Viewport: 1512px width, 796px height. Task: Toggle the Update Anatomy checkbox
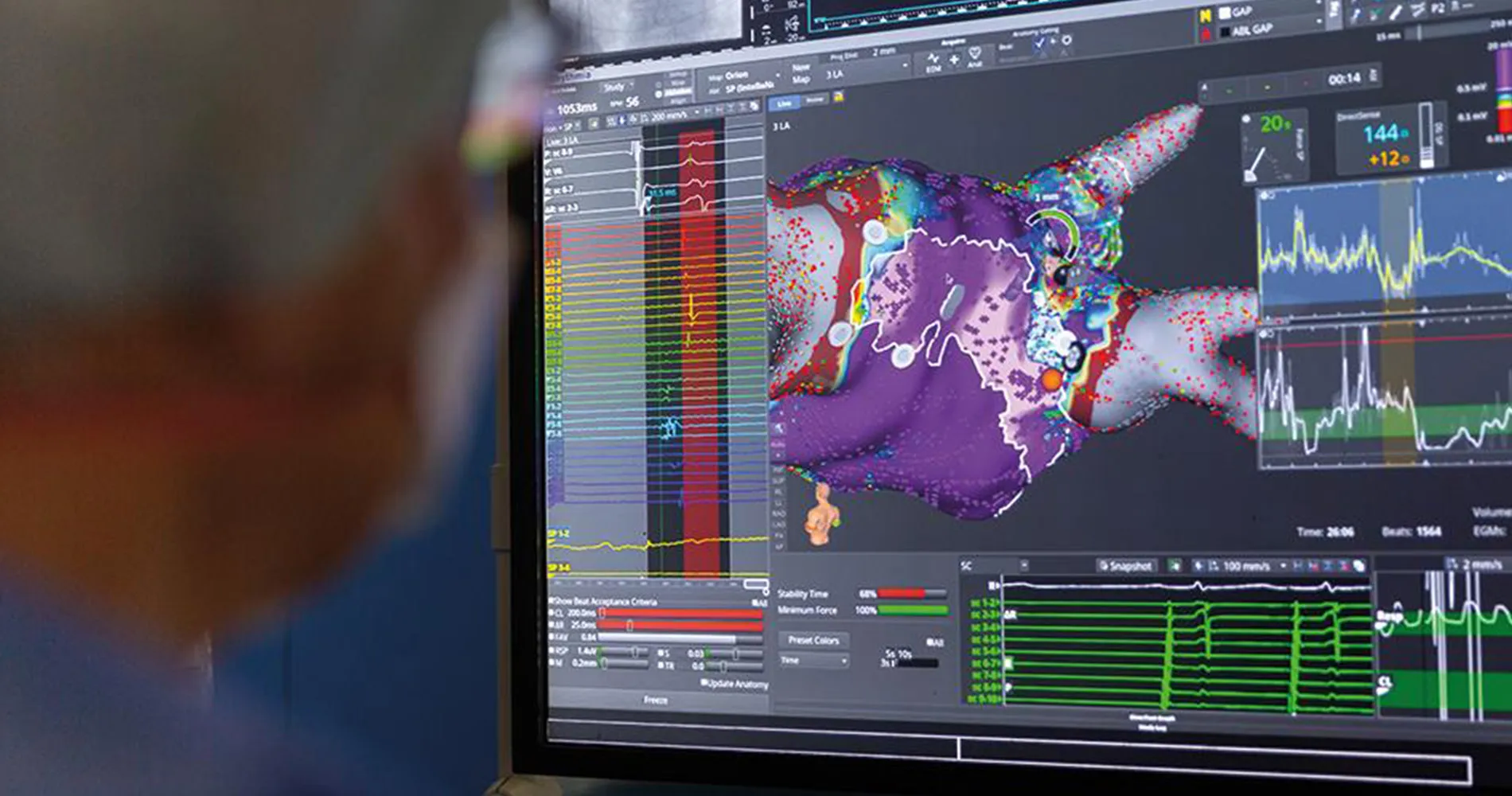click(703, 683)
